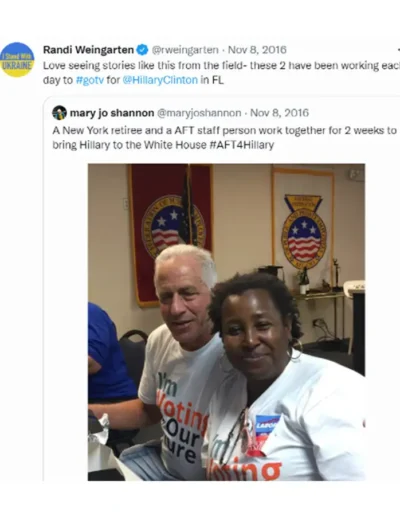Open Randi Weingarten display name
400x516 pixels.
(x=88, y=50)
